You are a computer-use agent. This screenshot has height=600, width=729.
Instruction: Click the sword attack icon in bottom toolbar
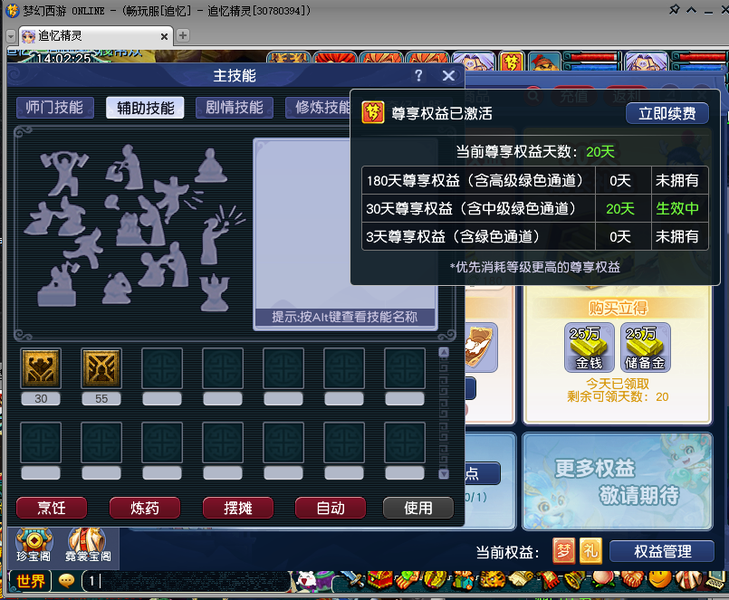354,580
